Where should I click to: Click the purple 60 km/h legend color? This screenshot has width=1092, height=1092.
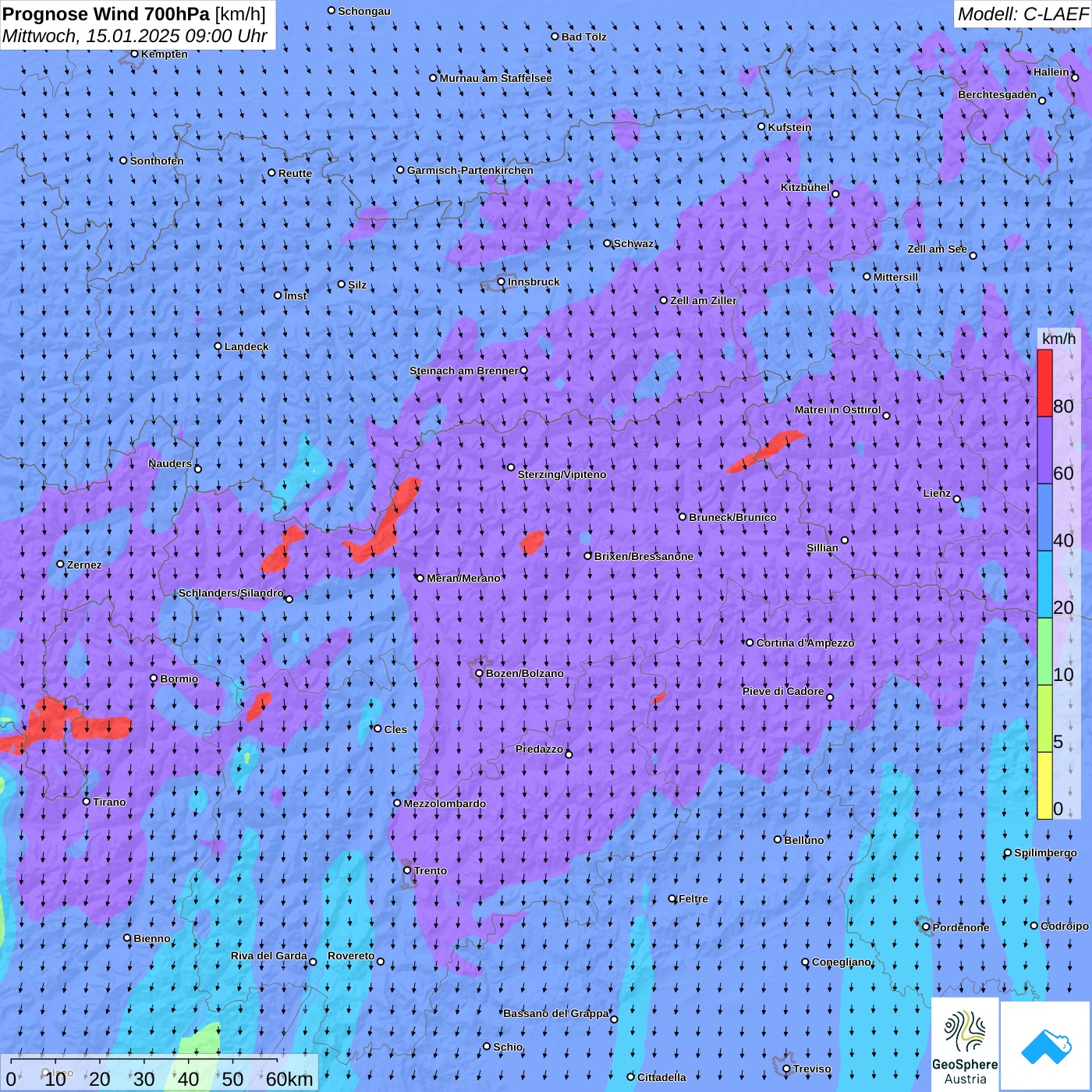point(1044,451)
